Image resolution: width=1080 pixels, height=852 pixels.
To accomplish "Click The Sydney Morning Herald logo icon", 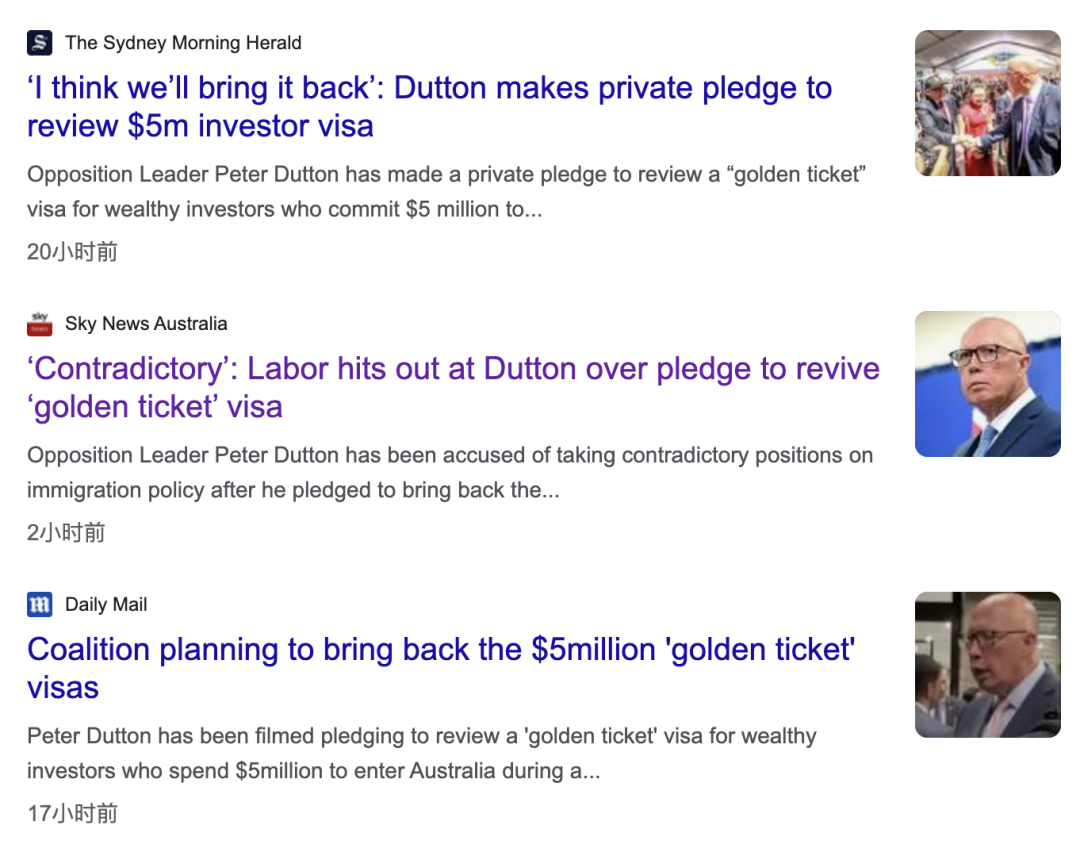I will 39,43.
